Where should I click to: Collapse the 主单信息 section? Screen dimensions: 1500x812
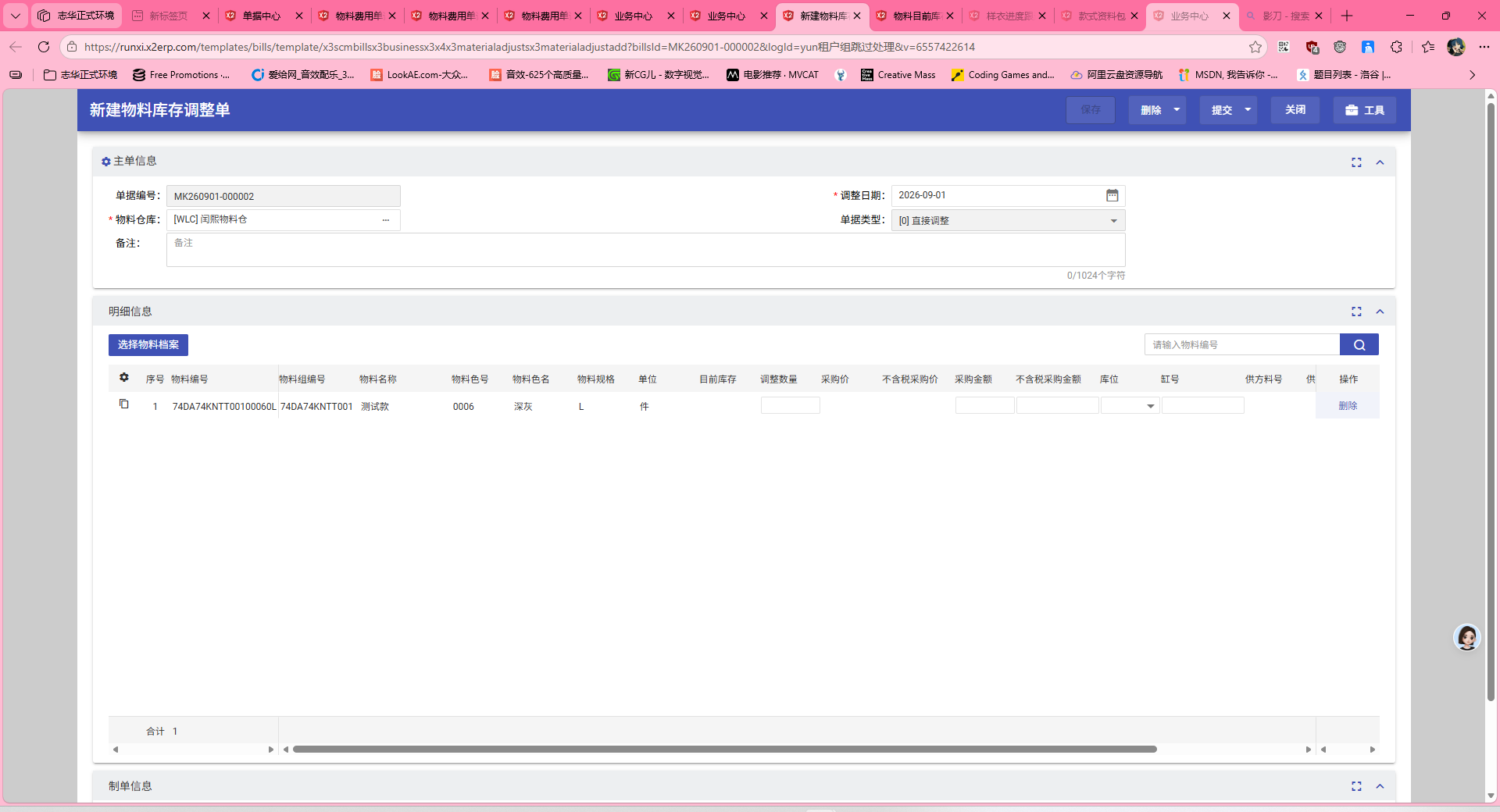pyautogui.click(x=1380, y=162)
